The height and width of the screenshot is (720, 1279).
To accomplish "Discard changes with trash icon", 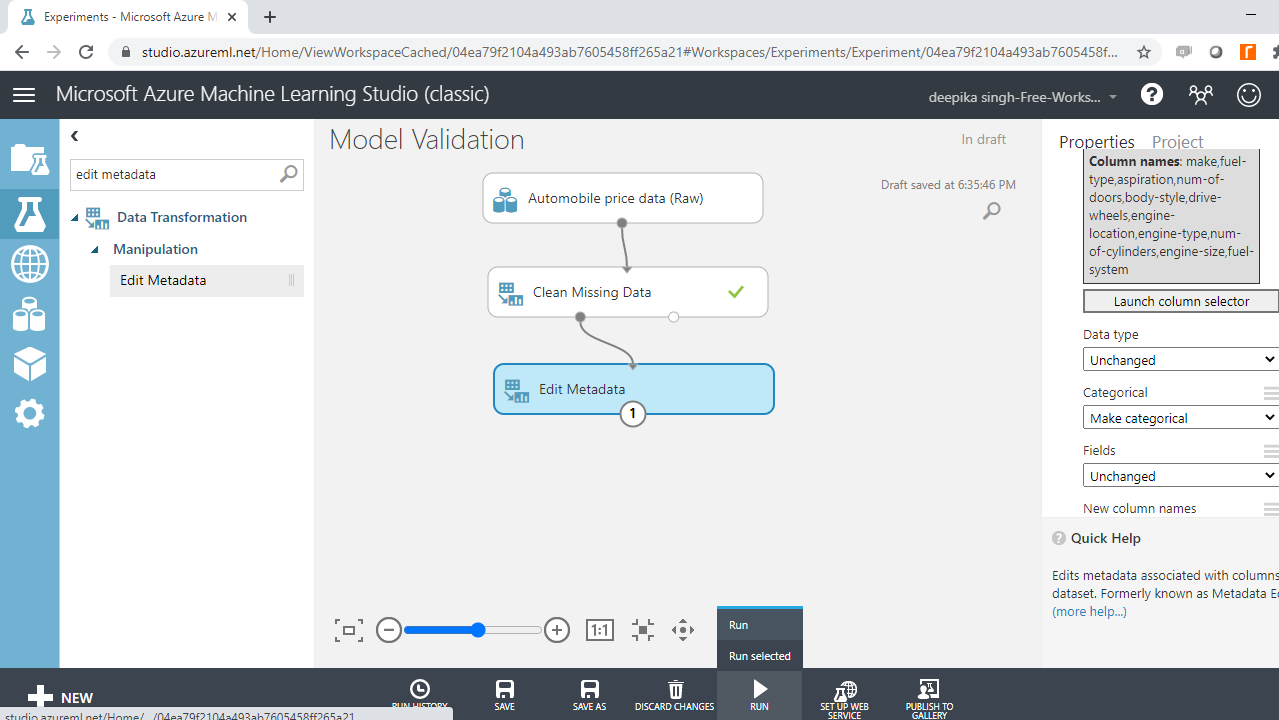I will pos(675,695).
